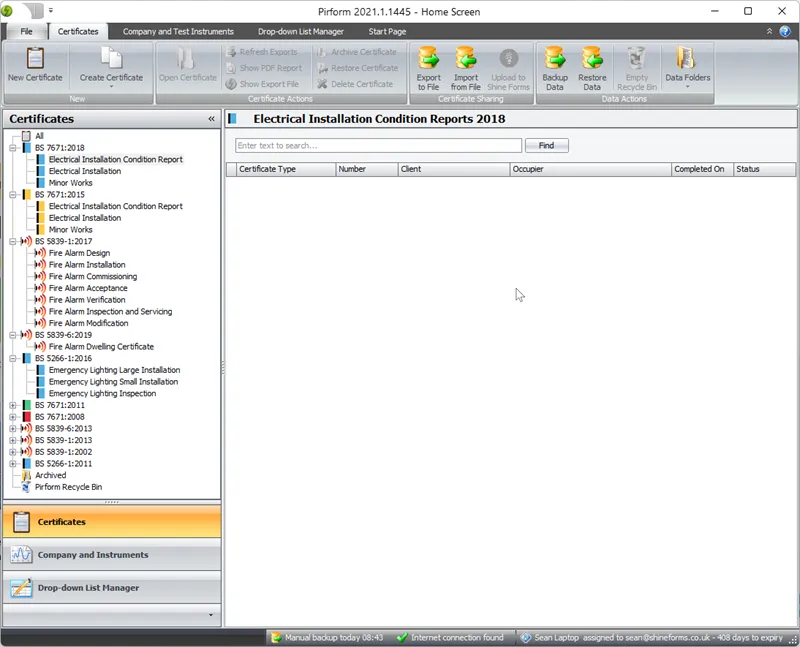Click the Find button
Viewport: 800px width, 647px height.
coord(546,145)
